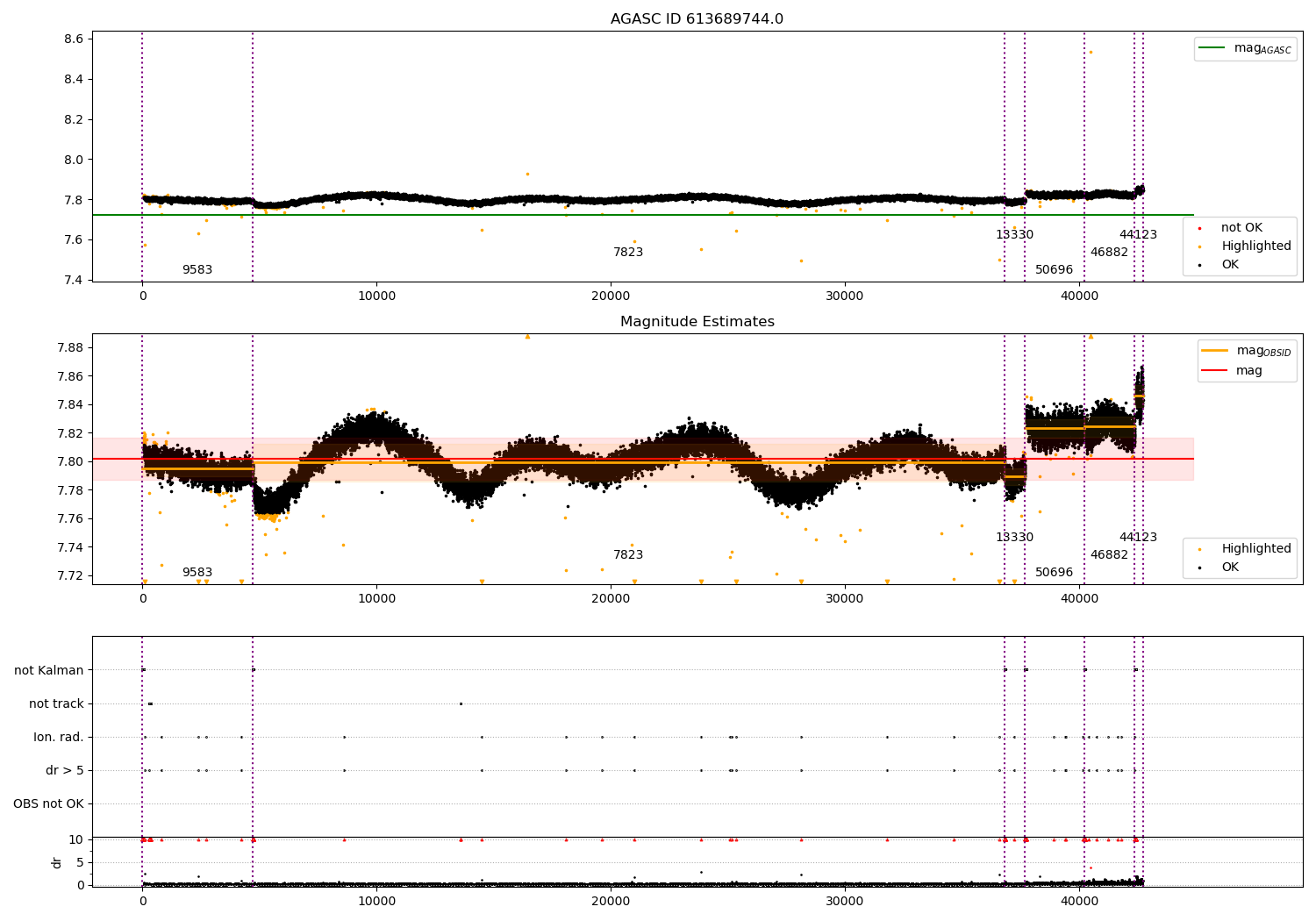Click the 7823 obsid label in top plot
This screenshot has width=1316, height=921.
pos(628,253)
